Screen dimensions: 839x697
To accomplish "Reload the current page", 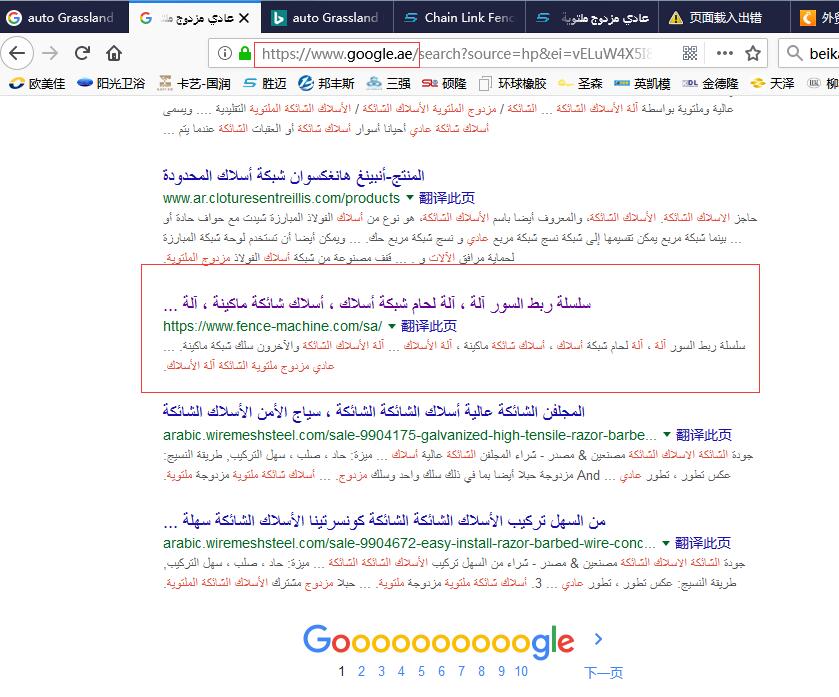I will pyautogui.click(x=82, y=53).
